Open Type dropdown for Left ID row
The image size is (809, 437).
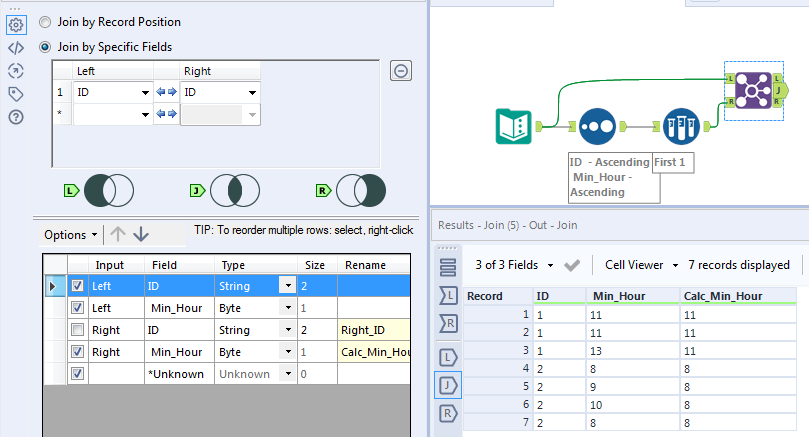pyautogui.click(x=288, y=285)
